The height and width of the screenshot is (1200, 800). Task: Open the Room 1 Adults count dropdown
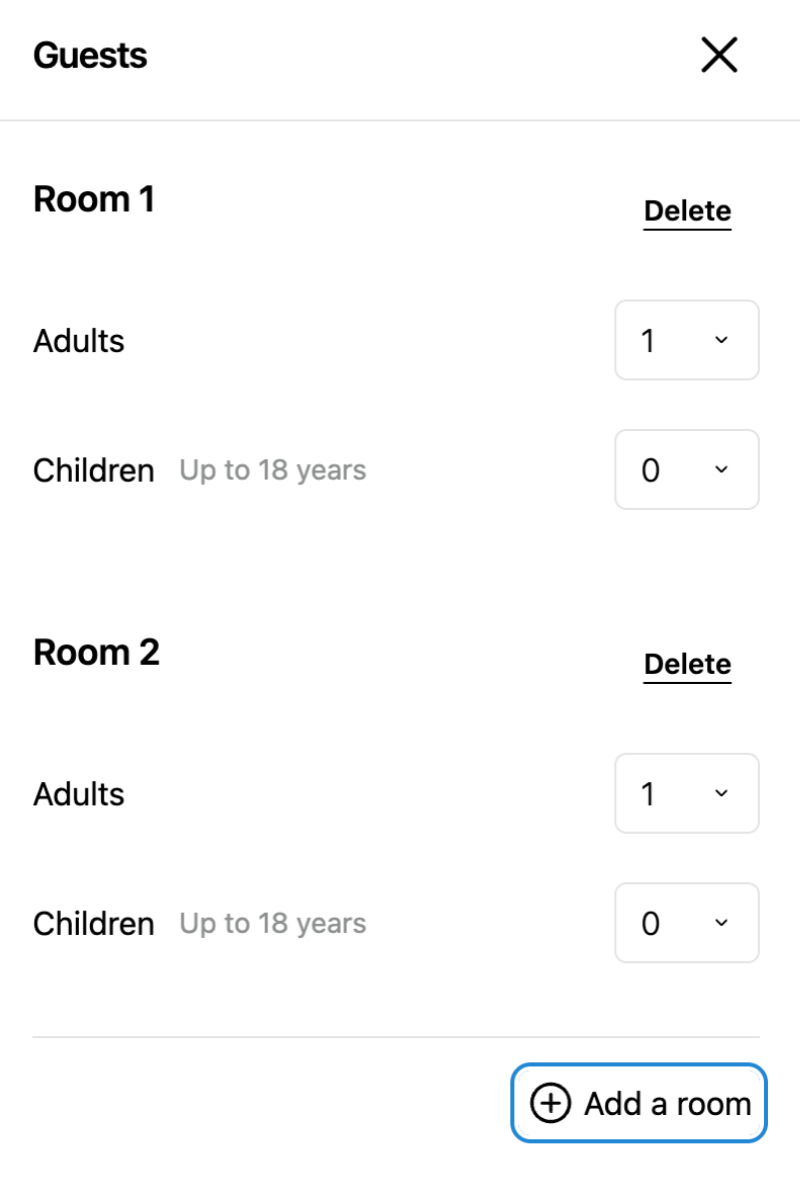click(686, 340)
